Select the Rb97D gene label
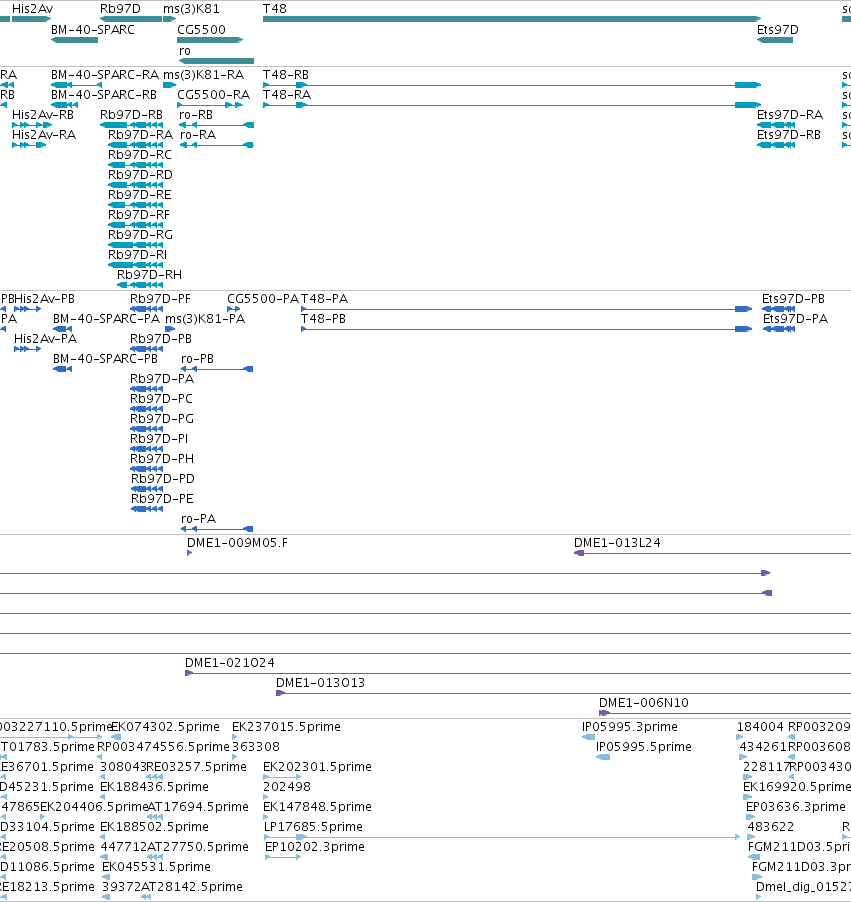The height and width of the screenshot is (902, 851). tap(120, 9)
